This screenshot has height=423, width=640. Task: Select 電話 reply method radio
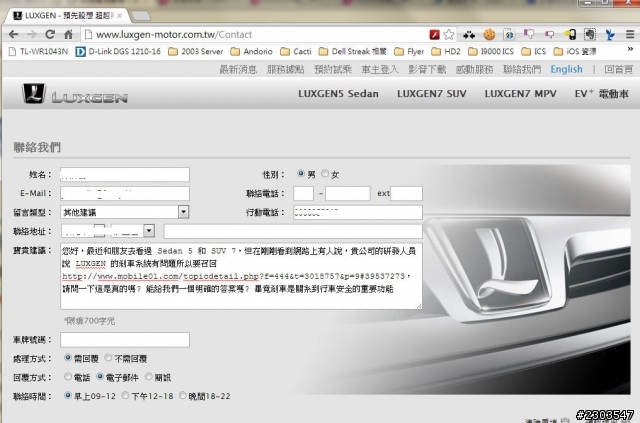(68, 376)
